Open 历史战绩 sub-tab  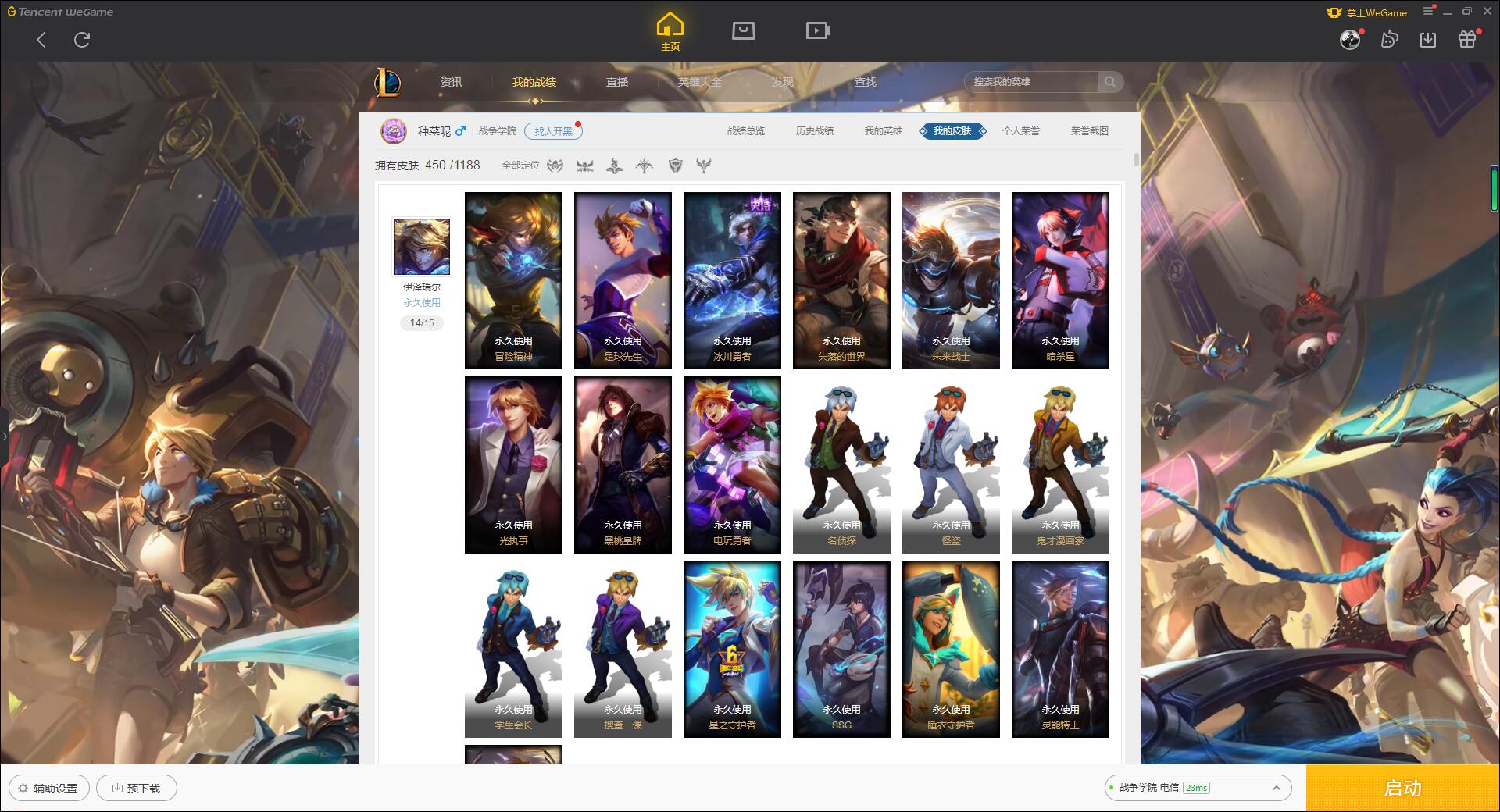coord(815,131)
